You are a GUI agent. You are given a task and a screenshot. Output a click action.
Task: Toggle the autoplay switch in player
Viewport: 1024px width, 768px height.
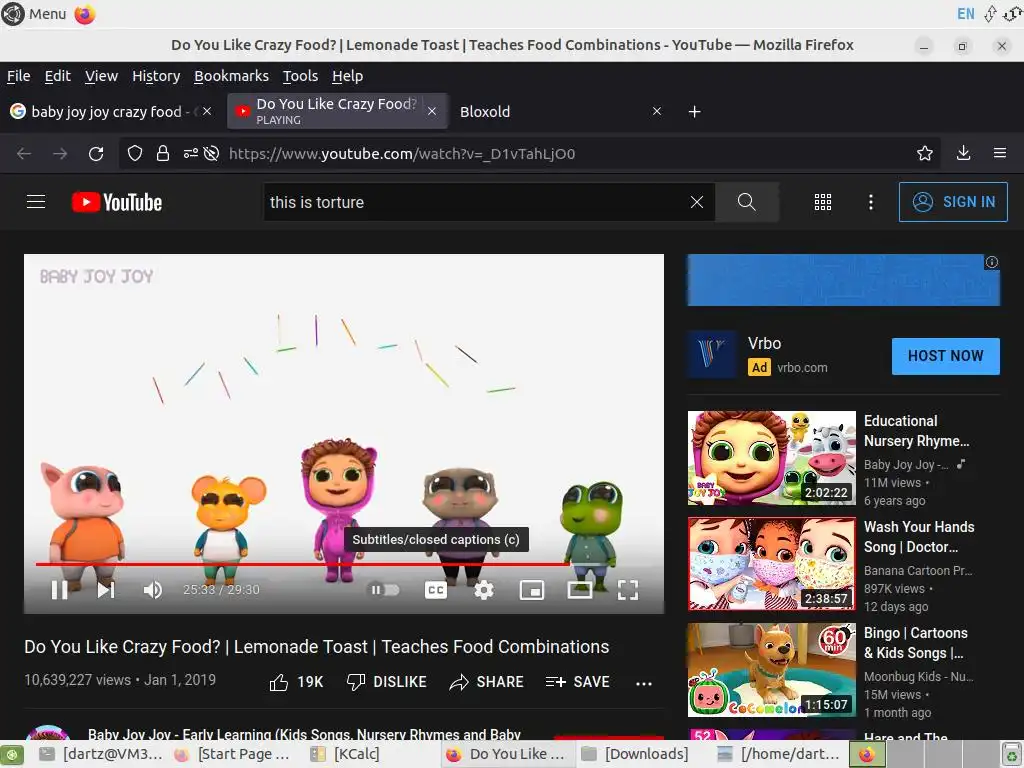385,590
